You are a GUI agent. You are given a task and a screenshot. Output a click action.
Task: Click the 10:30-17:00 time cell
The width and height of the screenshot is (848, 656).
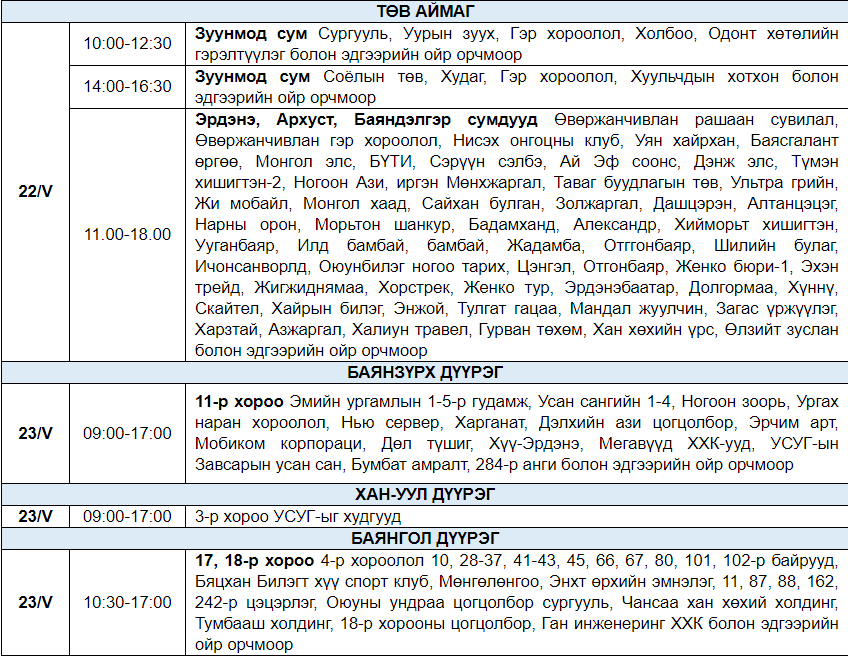pos(127,603)
